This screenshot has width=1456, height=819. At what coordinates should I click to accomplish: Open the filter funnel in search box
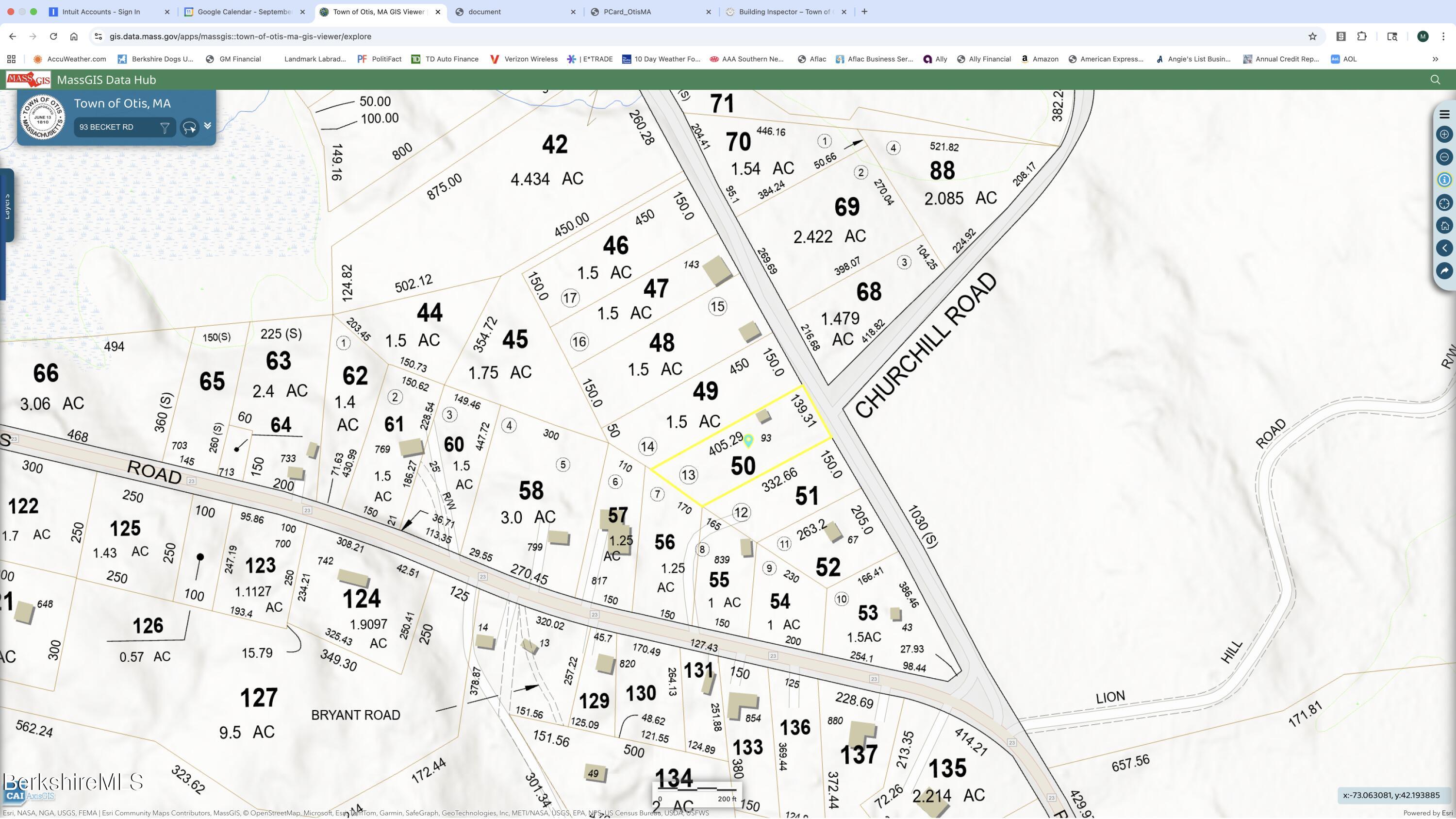click(x=165, y=128)
